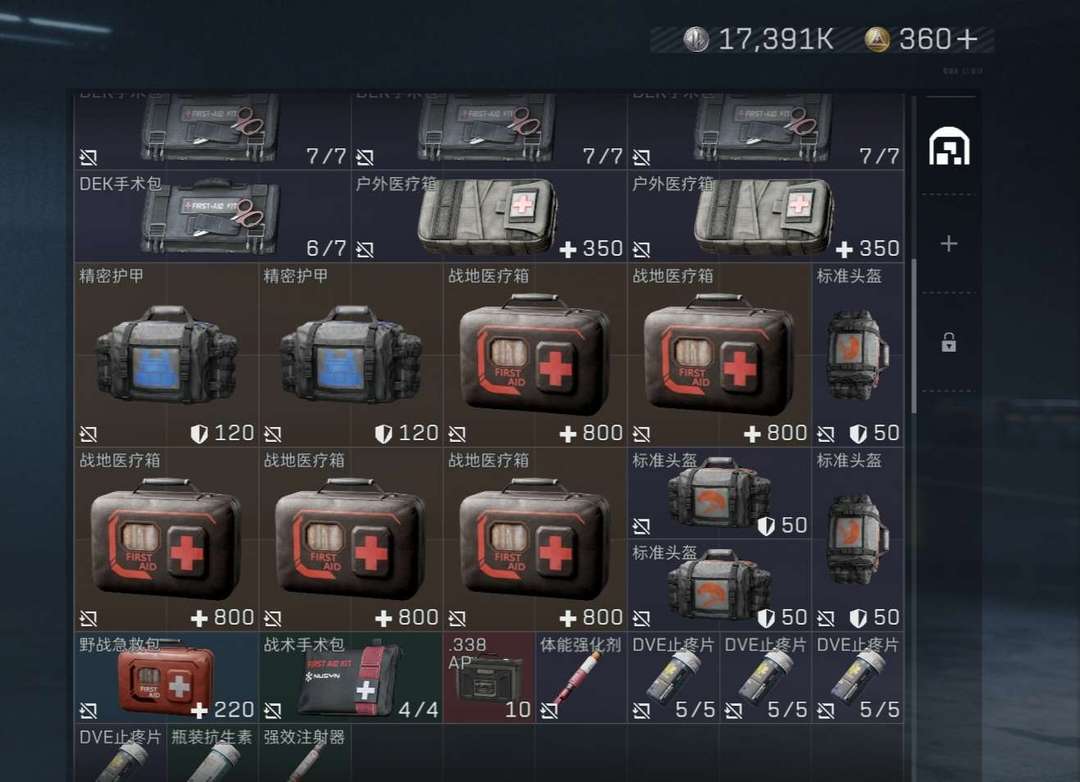
Task: Select the .338 AP ammo box
Action: 489,677
